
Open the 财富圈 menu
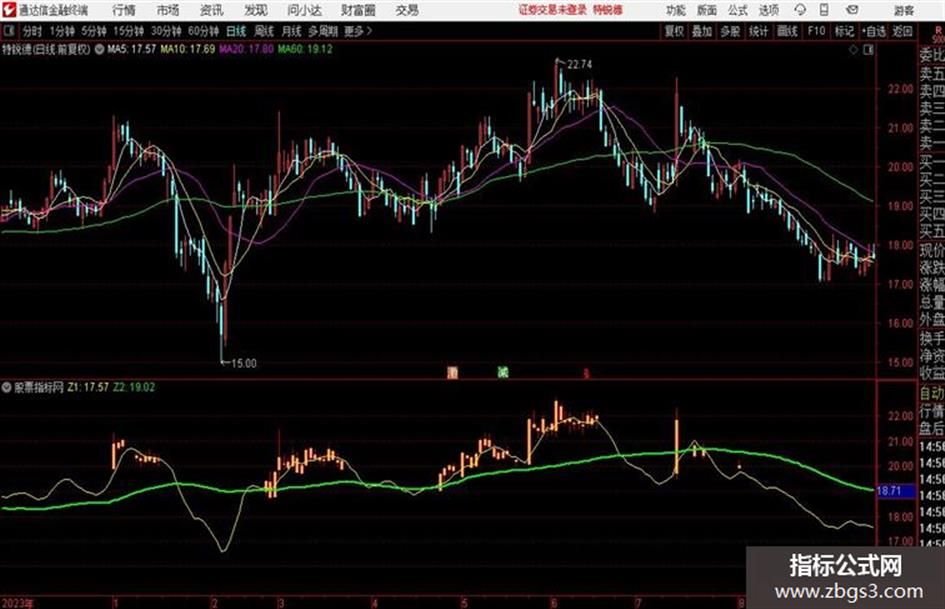(x=358, y=10)
